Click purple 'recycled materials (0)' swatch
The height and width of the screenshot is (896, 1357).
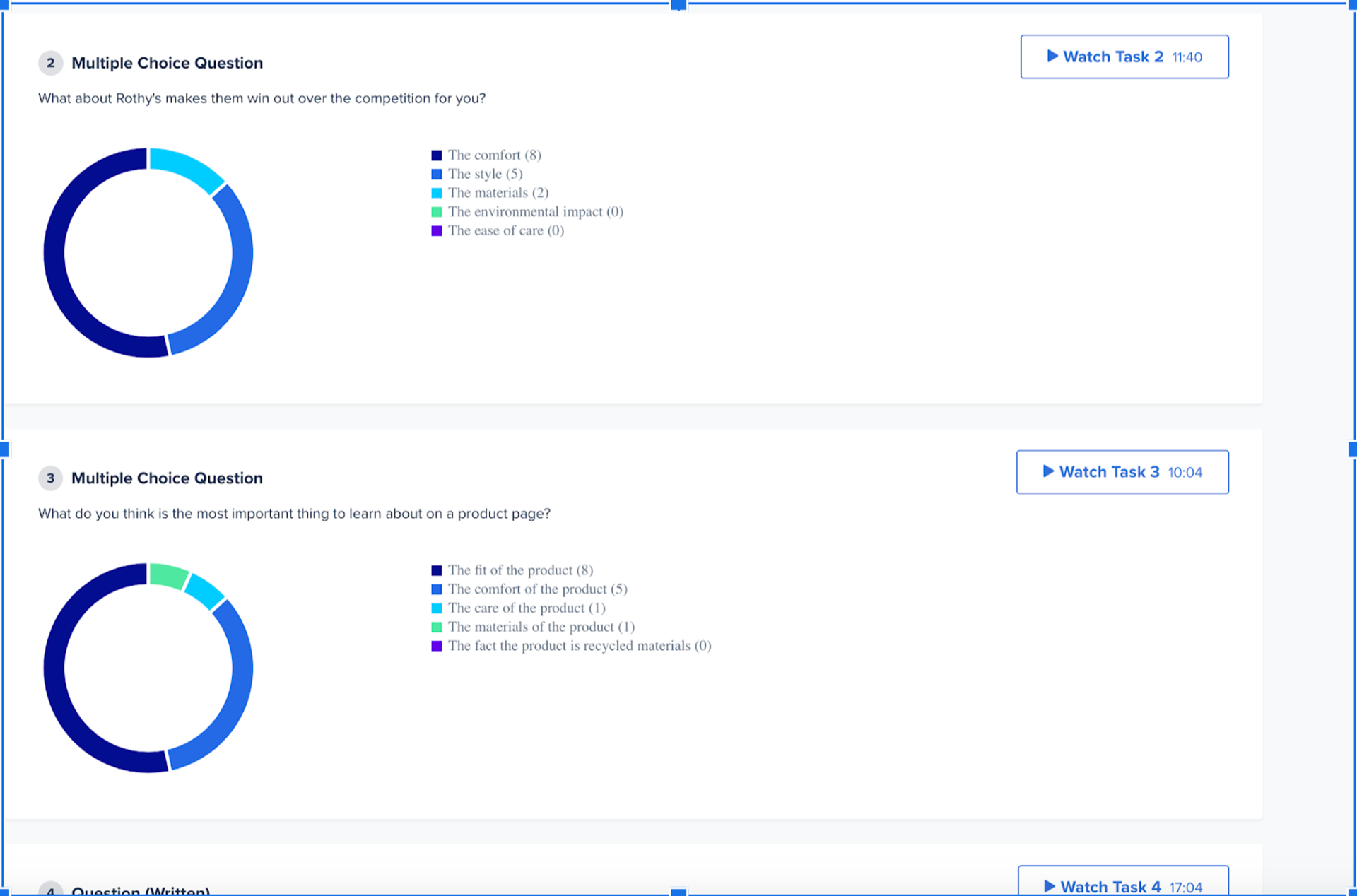(x=437, y=646)
